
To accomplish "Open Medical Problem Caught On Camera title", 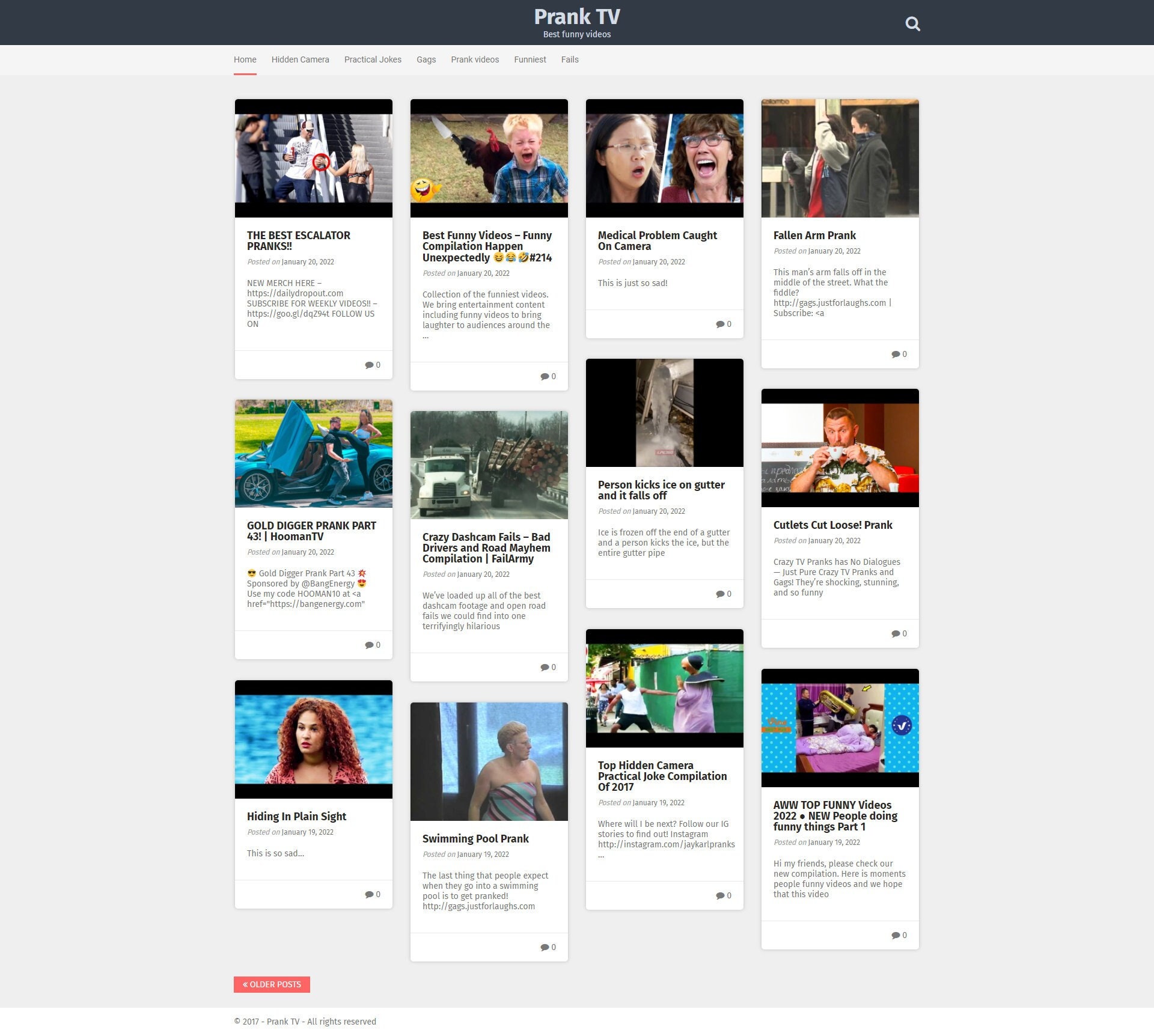I will [x=658, y=241].
